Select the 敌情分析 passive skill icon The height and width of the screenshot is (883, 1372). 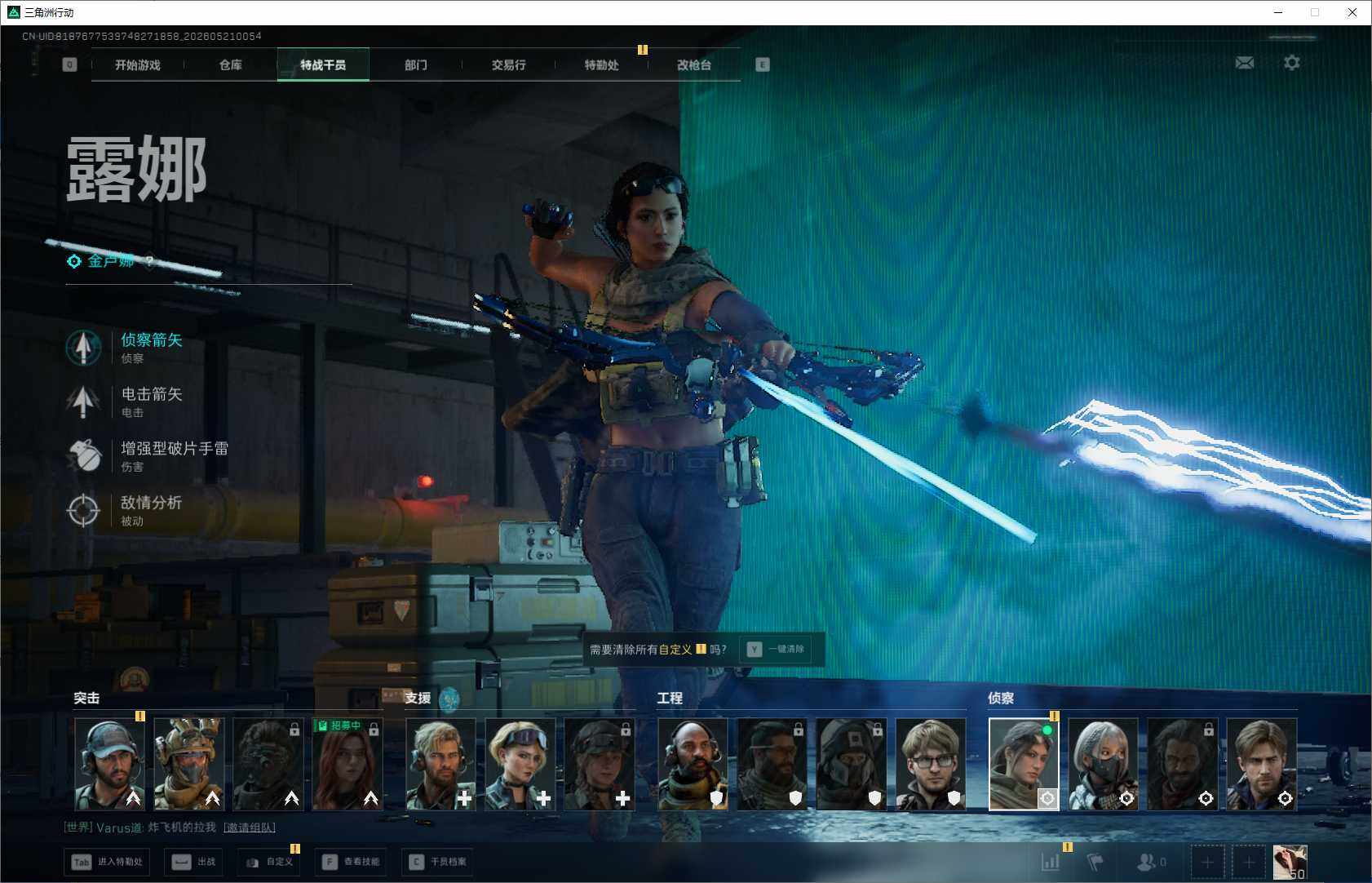coord(83,510)
